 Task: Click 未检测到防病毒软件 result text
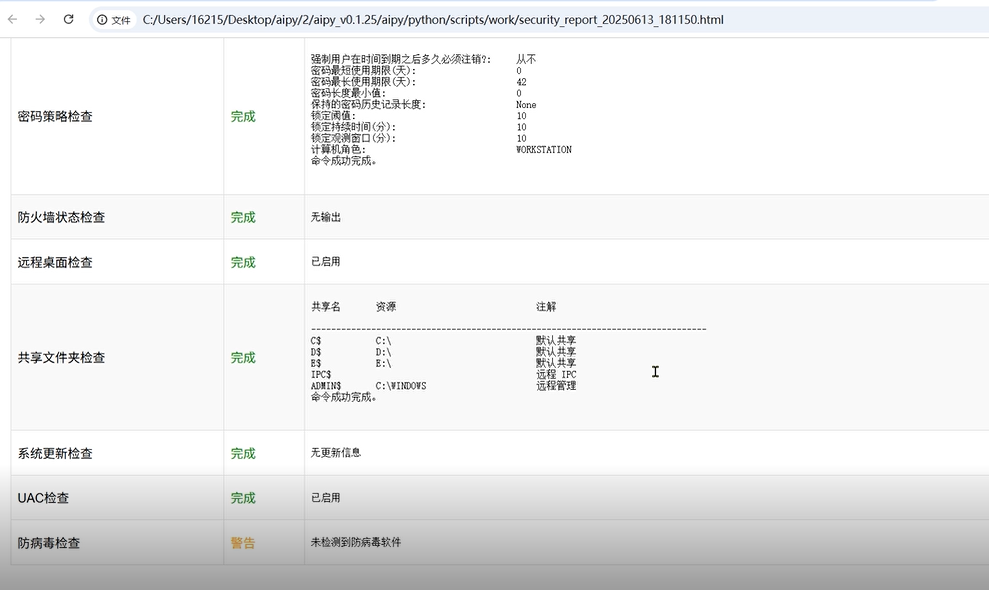pos(356,542)
